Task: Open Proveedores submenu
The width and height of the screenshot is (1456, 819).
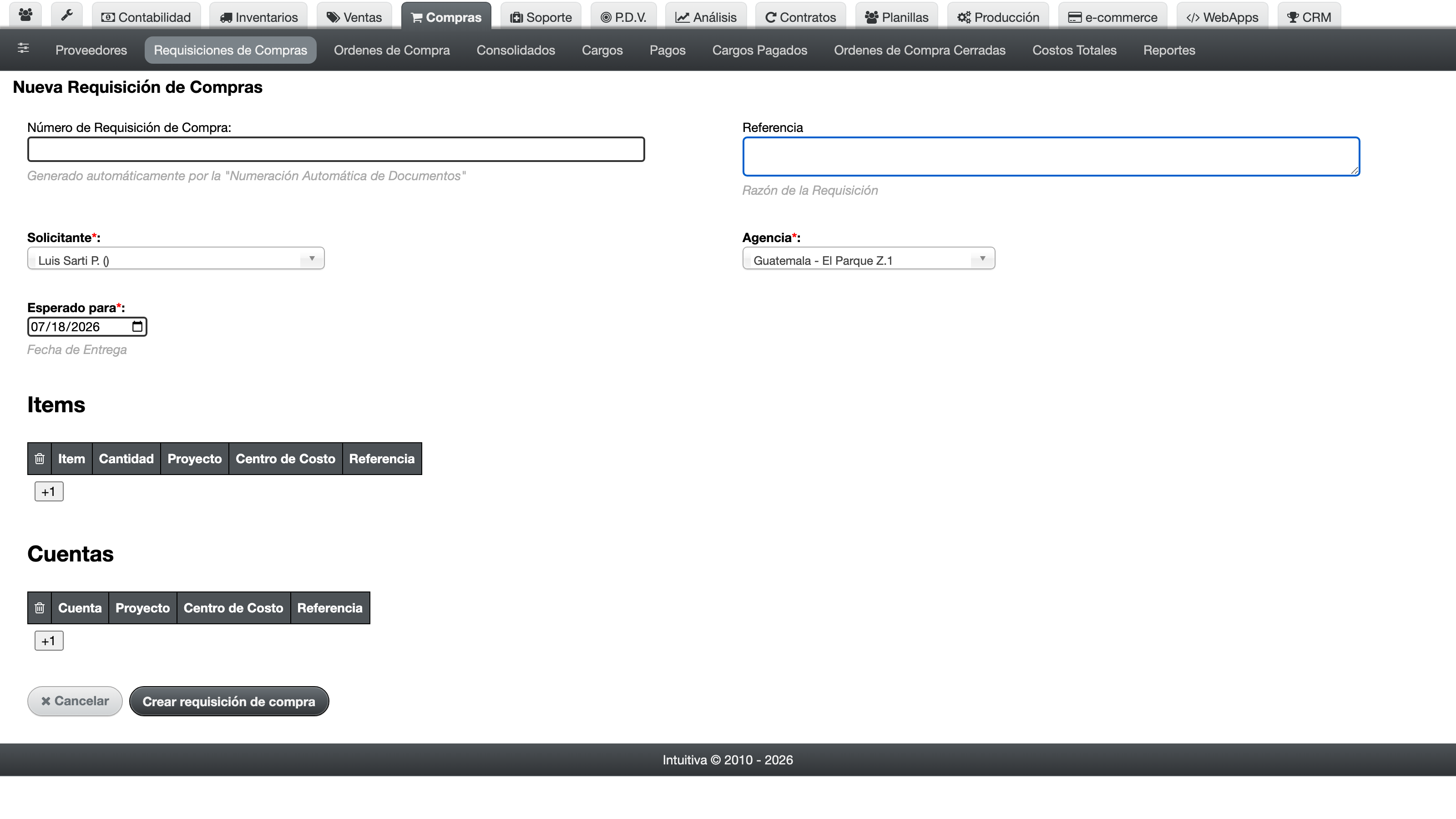Action: pos(91,50)
